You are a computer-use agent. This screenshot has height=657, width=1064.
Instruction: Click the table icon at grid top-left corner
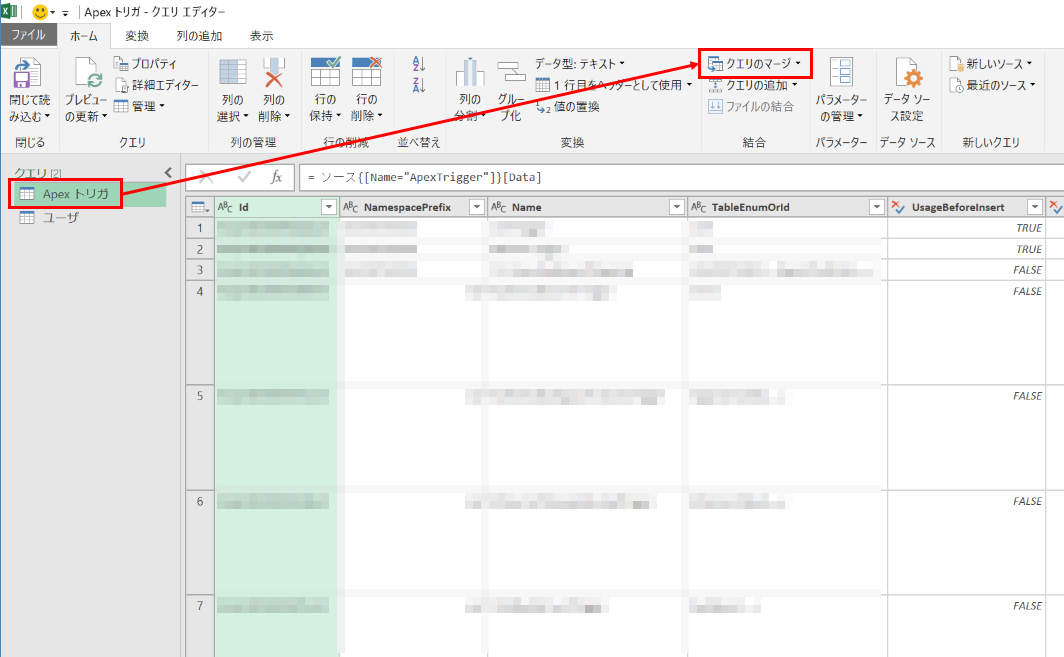(x=200, y=207)
